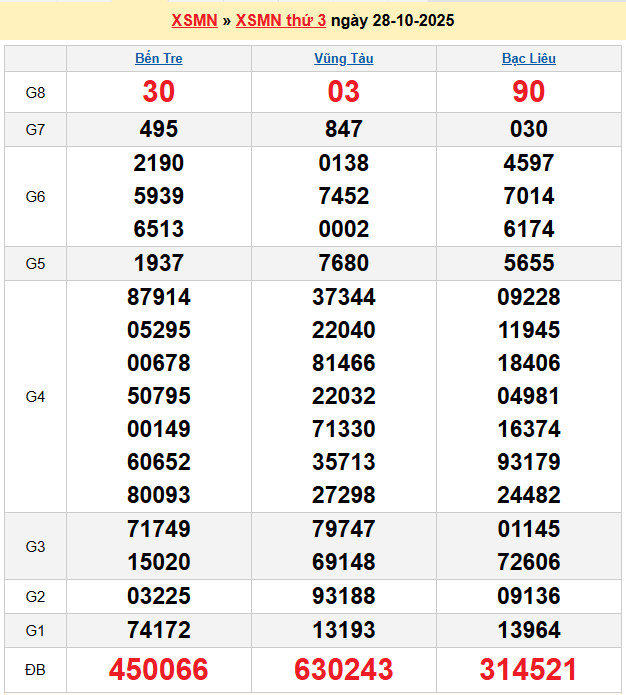
Task: Click the red G8 number 03
Action: pyautogui.click(x=343, y=92)
